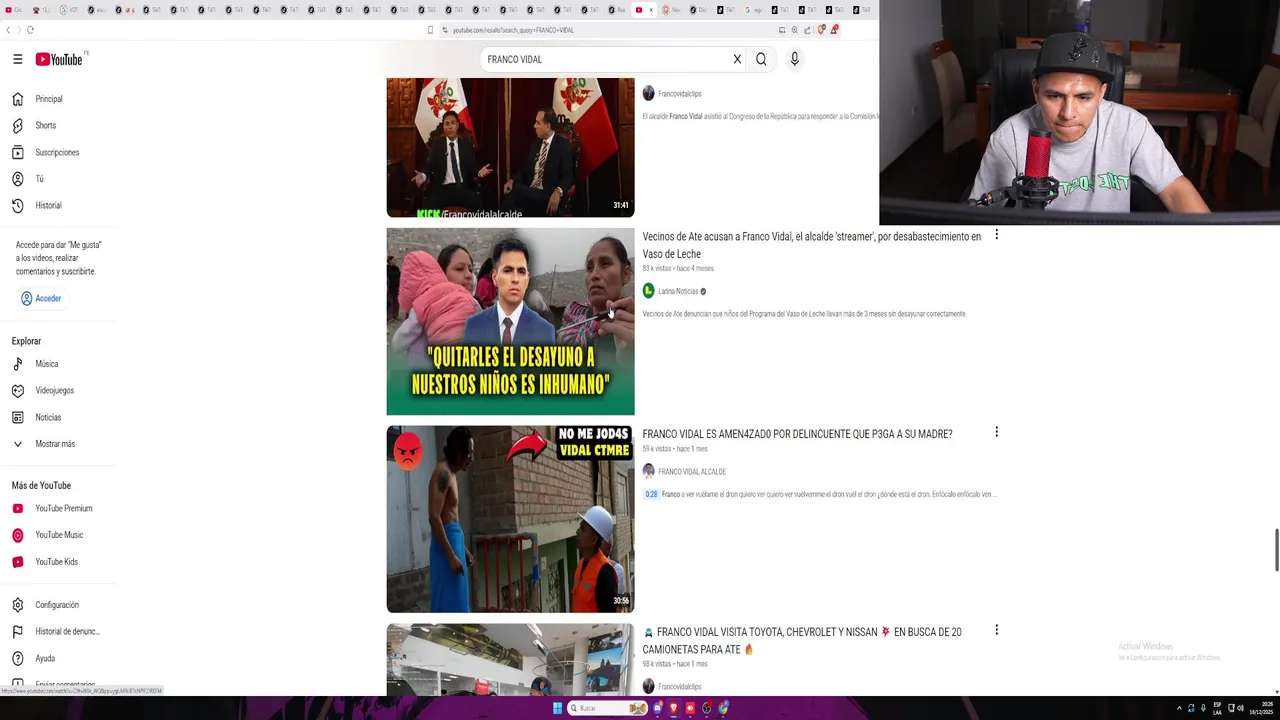
Task: Open the Congreso interview thumbnail, 31:41
Action: coord(510,148)
